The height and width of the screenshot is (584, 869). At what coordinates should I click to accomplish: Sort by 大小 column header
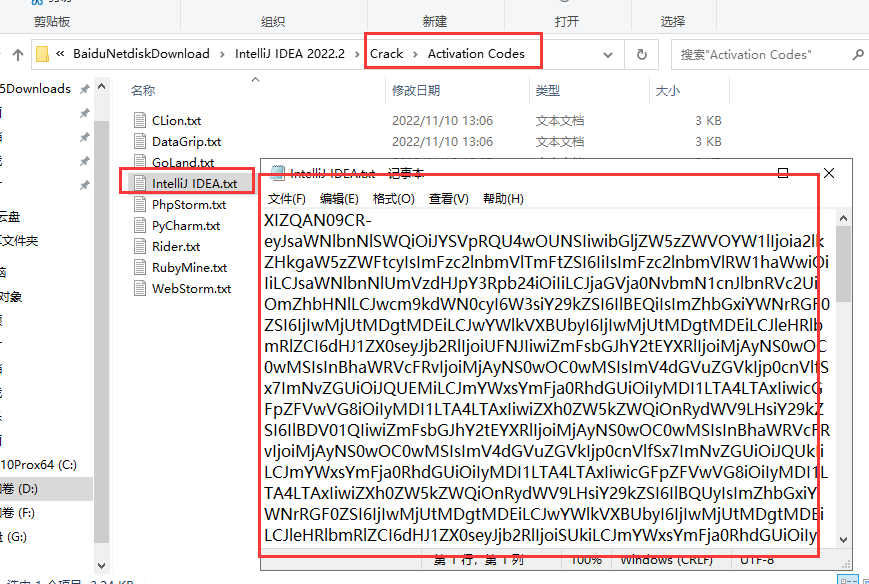tap(668, 90)
